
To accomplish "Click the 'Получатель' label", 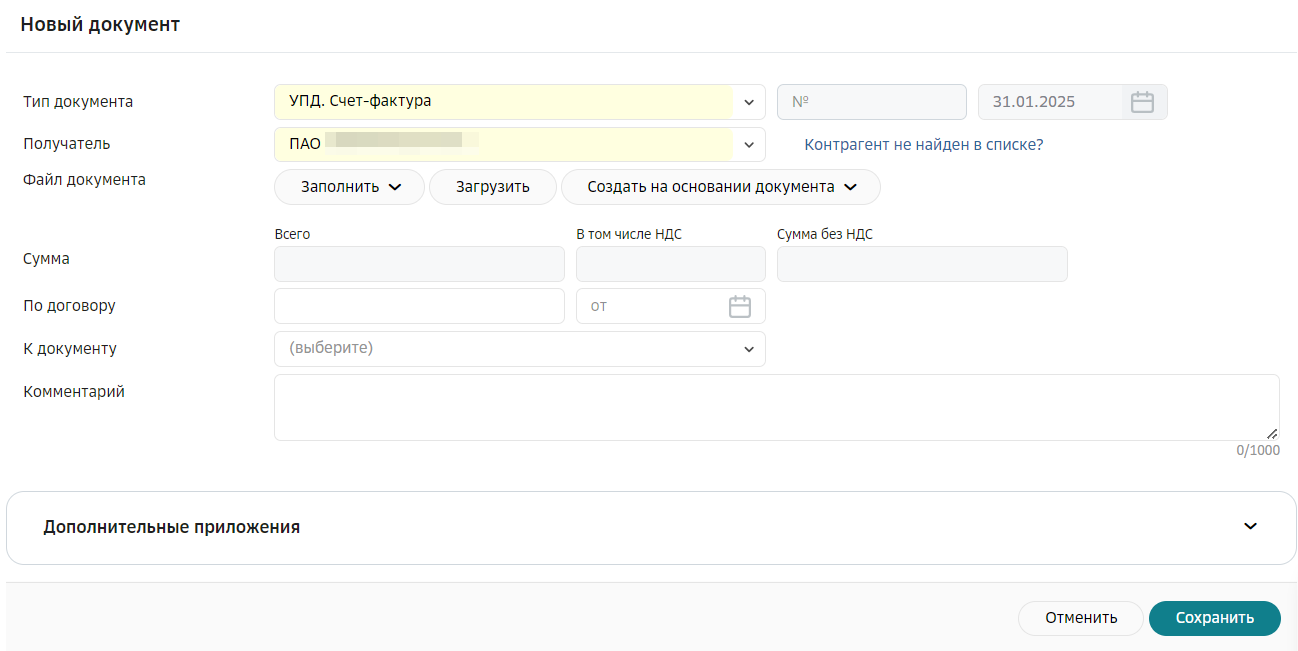I will (x=67, y=144).
